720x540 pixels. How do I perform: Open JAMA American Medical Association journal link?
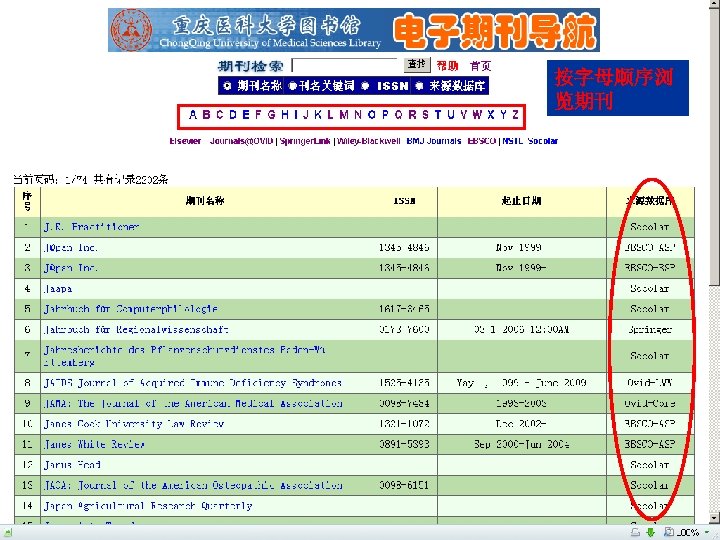coord(193,404)
